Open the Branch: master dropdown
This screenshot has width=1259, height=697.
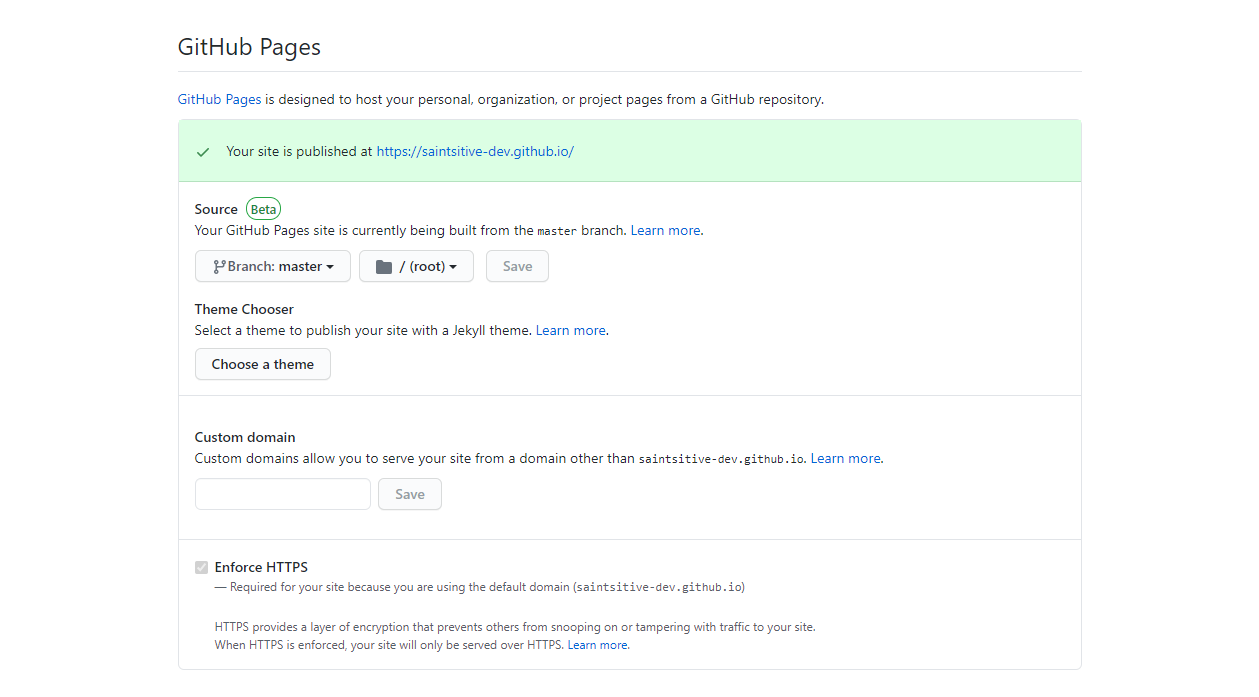point(272,267)
